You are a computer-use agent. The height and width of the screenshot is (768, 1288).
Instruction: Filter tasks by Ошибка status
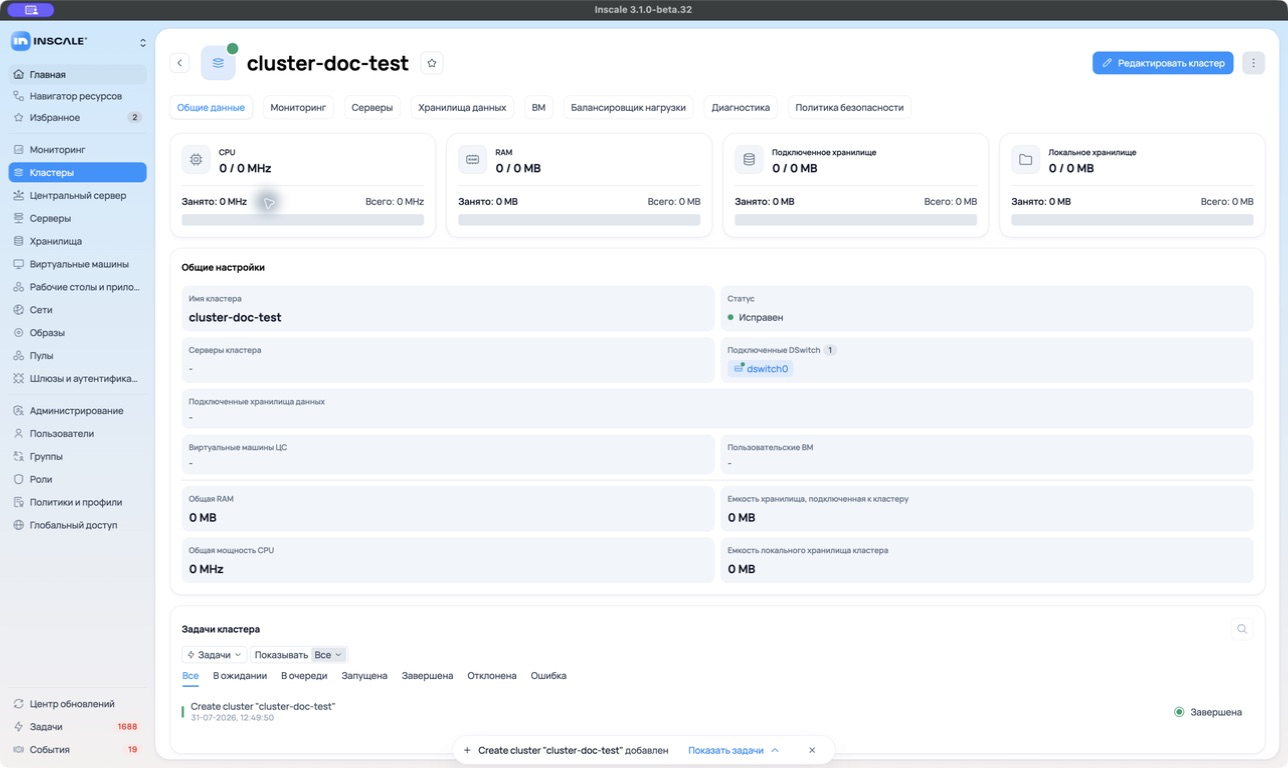(548, 676)
